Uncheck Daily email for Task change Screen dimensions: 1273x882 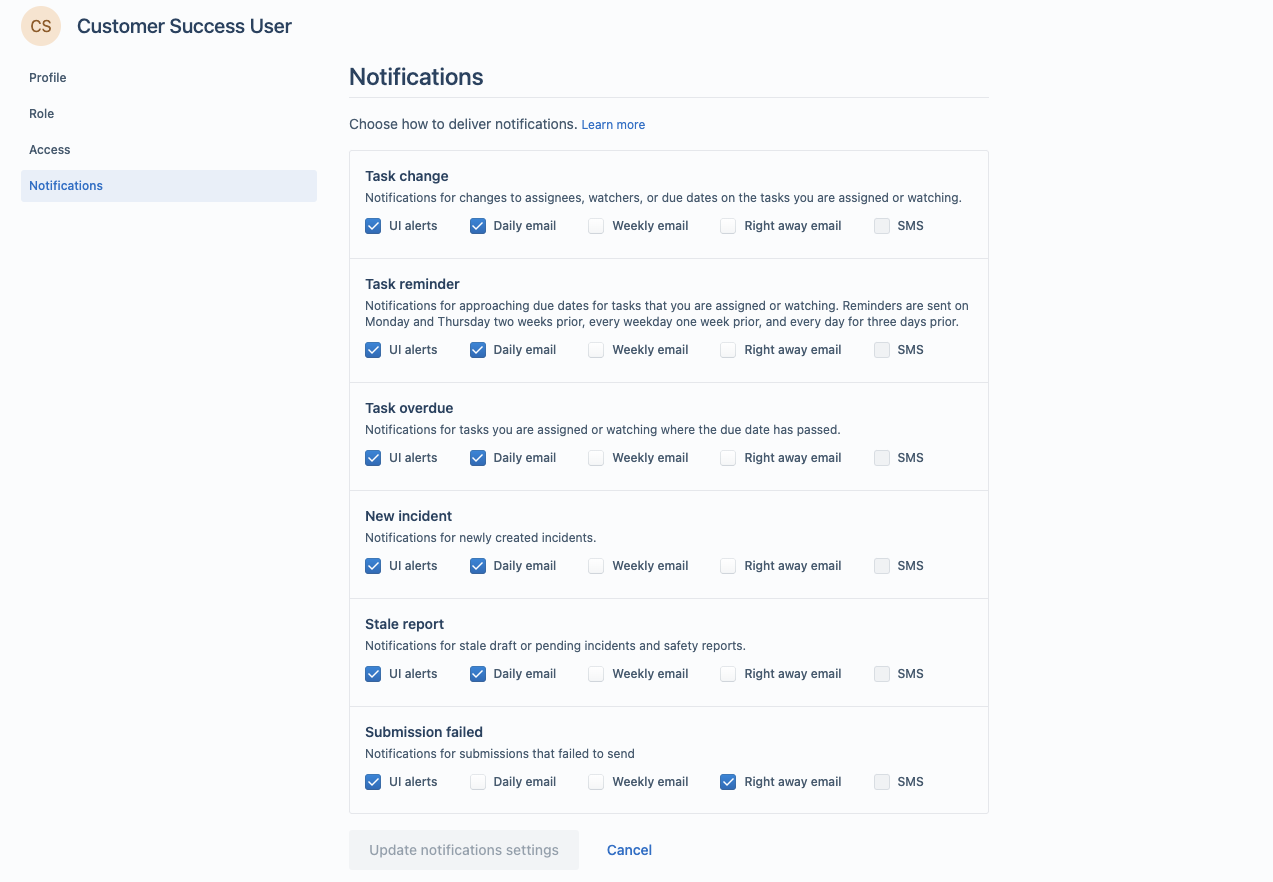click(x=478, y=226)
